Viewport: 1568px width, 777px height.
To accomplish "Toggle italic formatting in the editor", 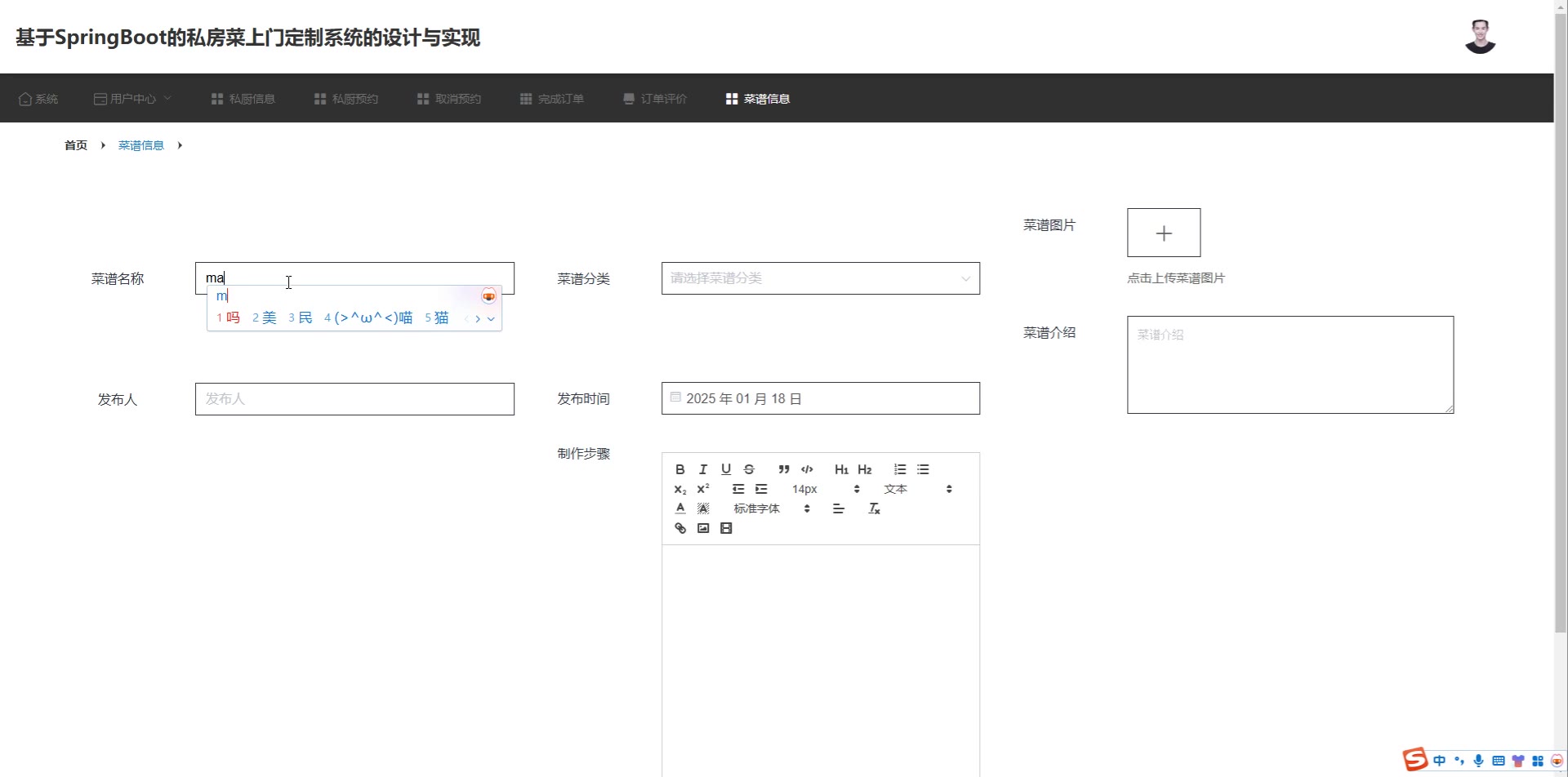I will (702, 469).
